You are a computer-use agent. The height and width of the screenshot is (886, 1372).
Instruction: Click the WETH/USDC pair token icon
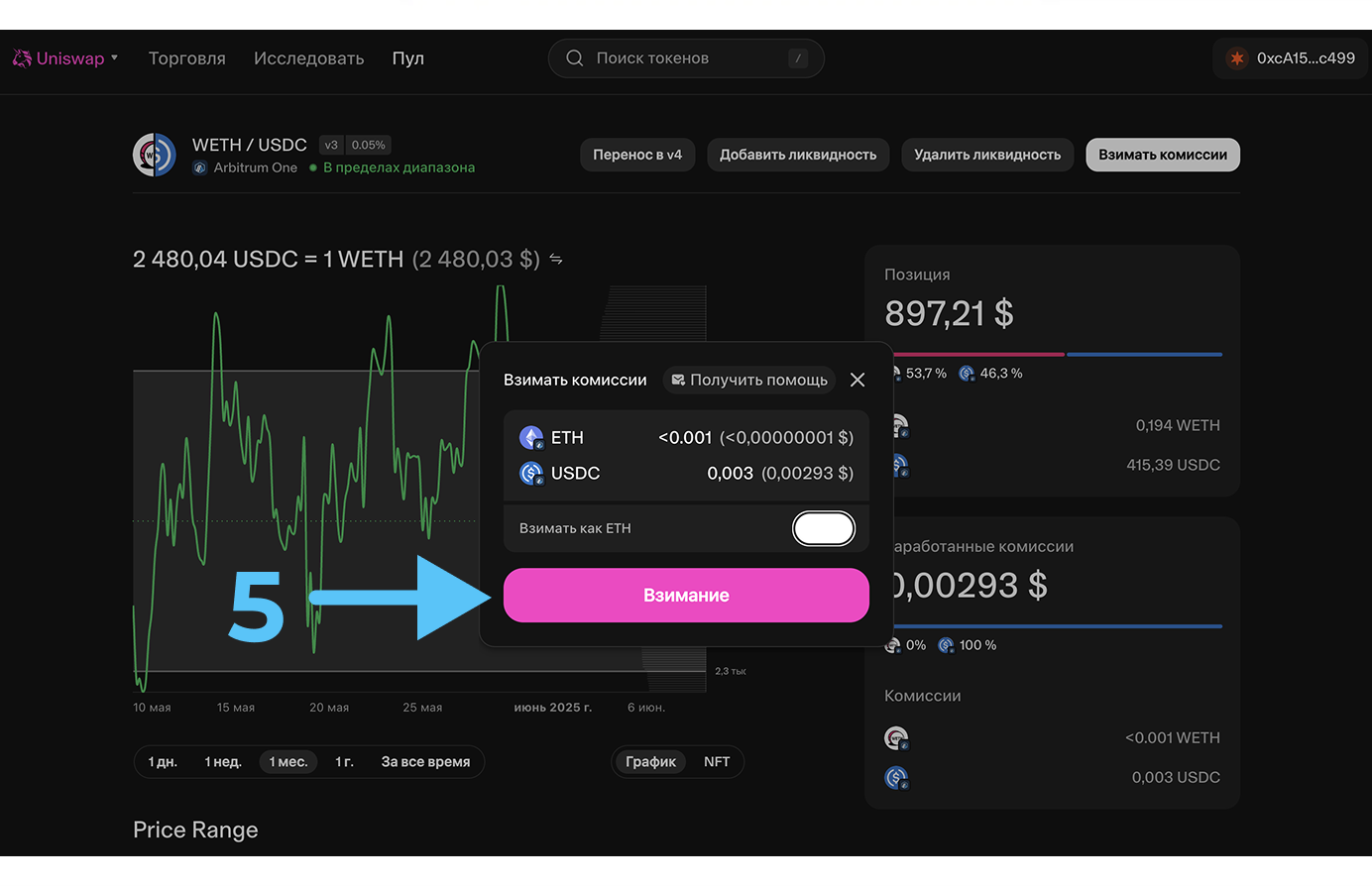click(155, 156)
